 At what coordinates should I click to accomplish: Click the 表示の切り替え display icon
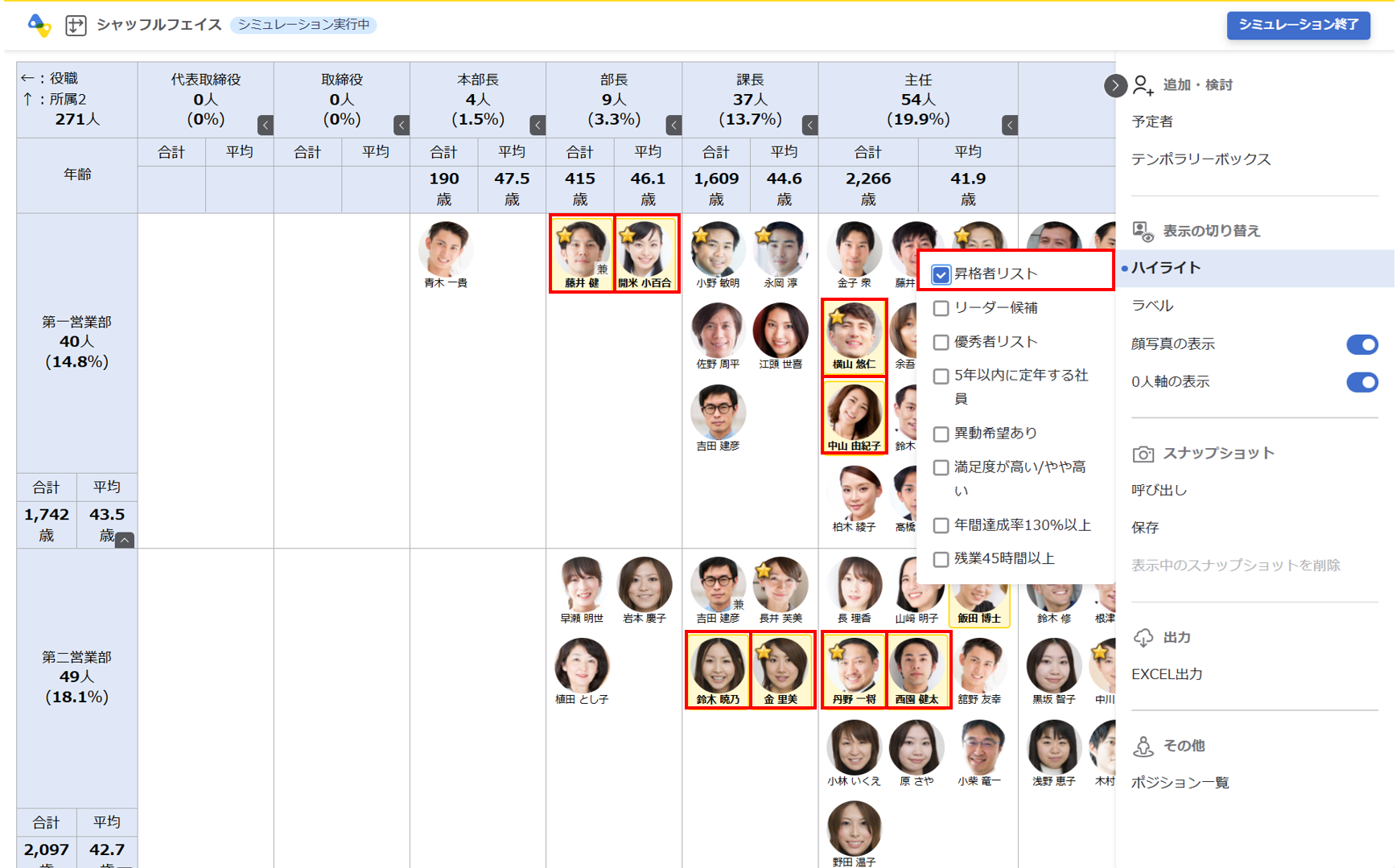(x=1143, y=232)
